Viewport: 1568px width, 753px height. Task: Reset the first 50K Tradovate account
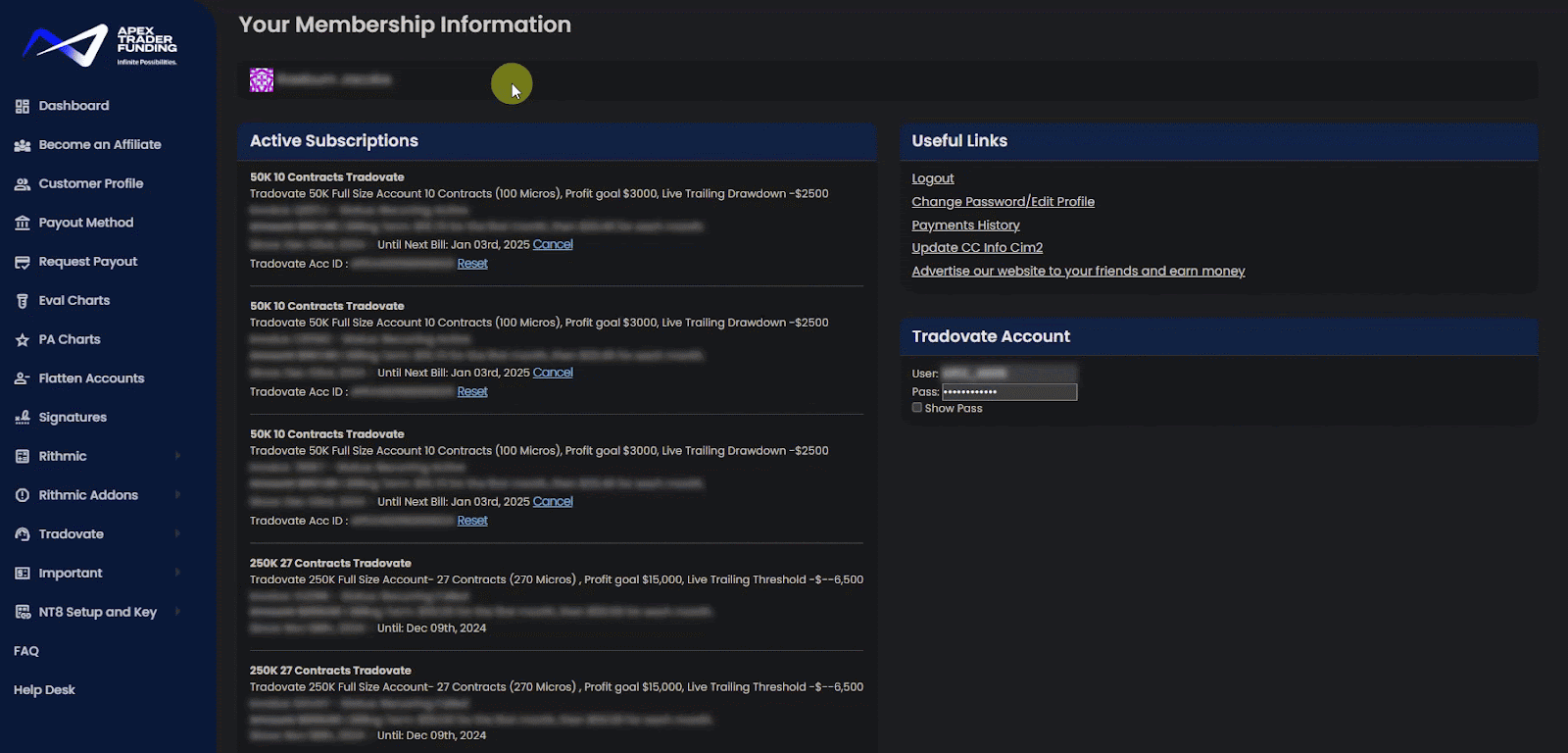[x=472, y=264]
